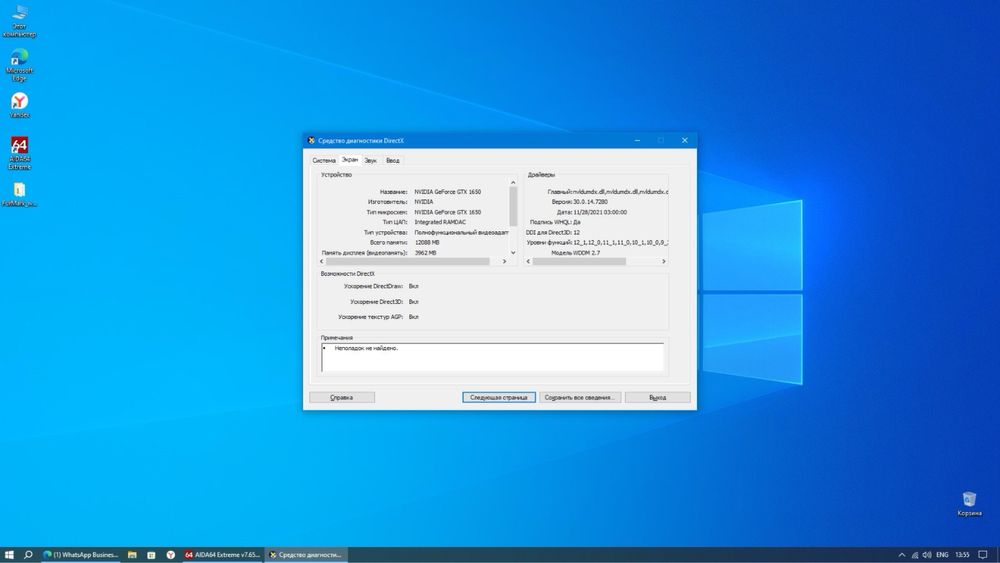Viewport: 1000px width, 563px height.
Task: Click "Модель WDDM 2.7" text
Action: [x=575, y=252]
